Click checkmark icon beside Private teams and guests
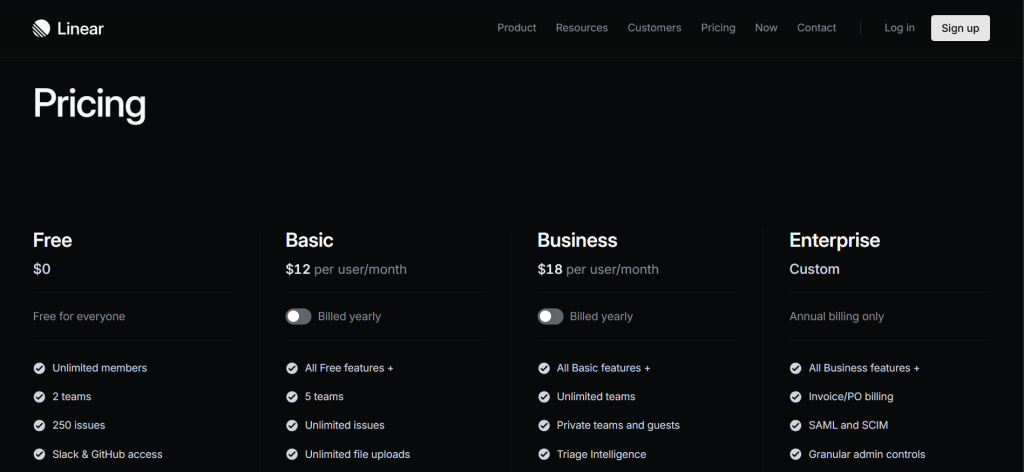 click(544, 425)
